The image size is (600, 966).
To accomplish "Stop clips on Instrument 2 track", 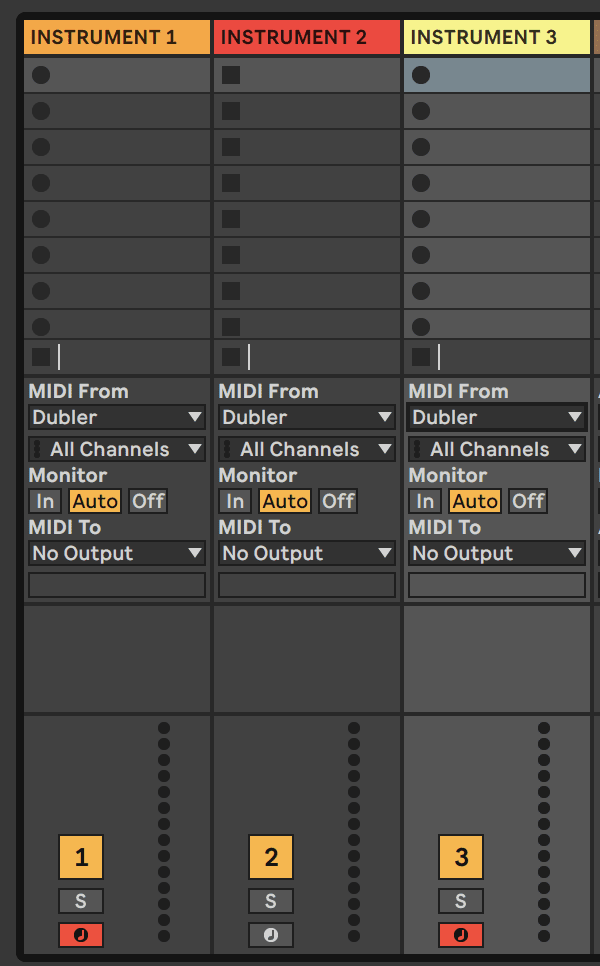I will (231, 357).
